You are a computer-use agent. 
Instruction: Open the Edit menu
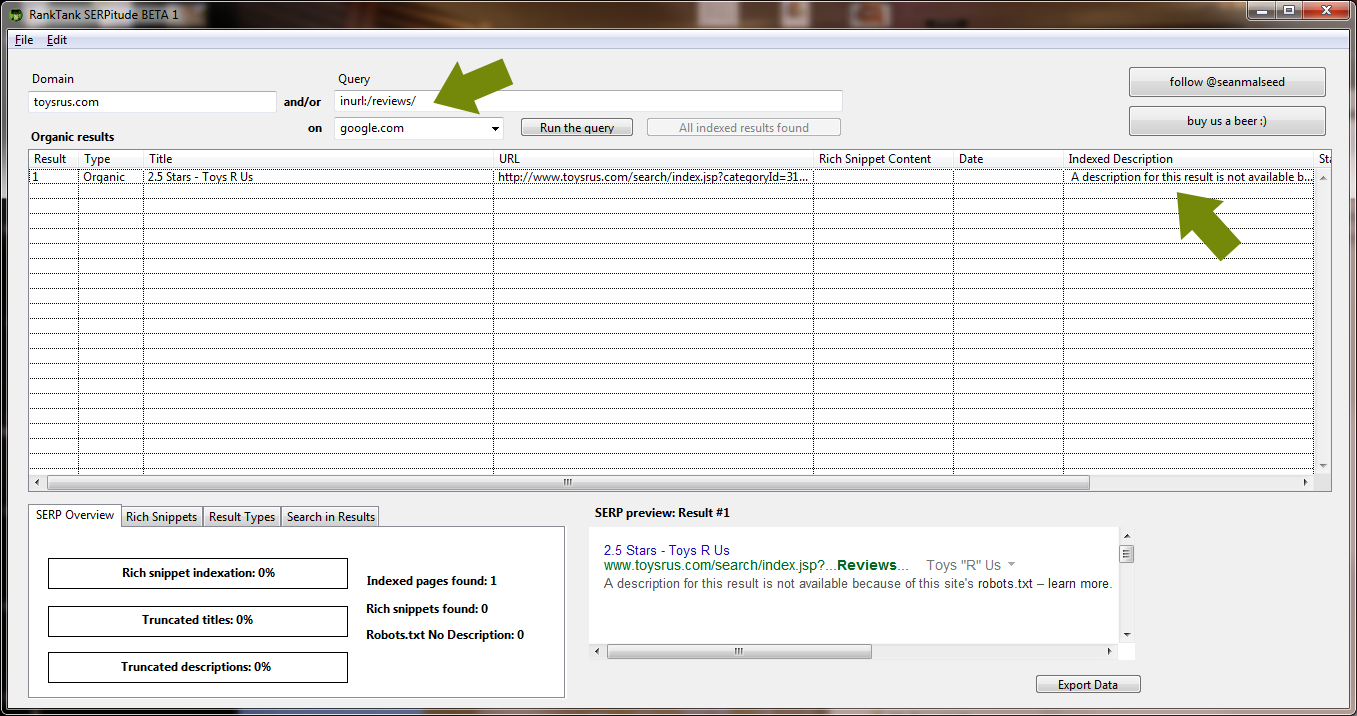tap(57, 40)
